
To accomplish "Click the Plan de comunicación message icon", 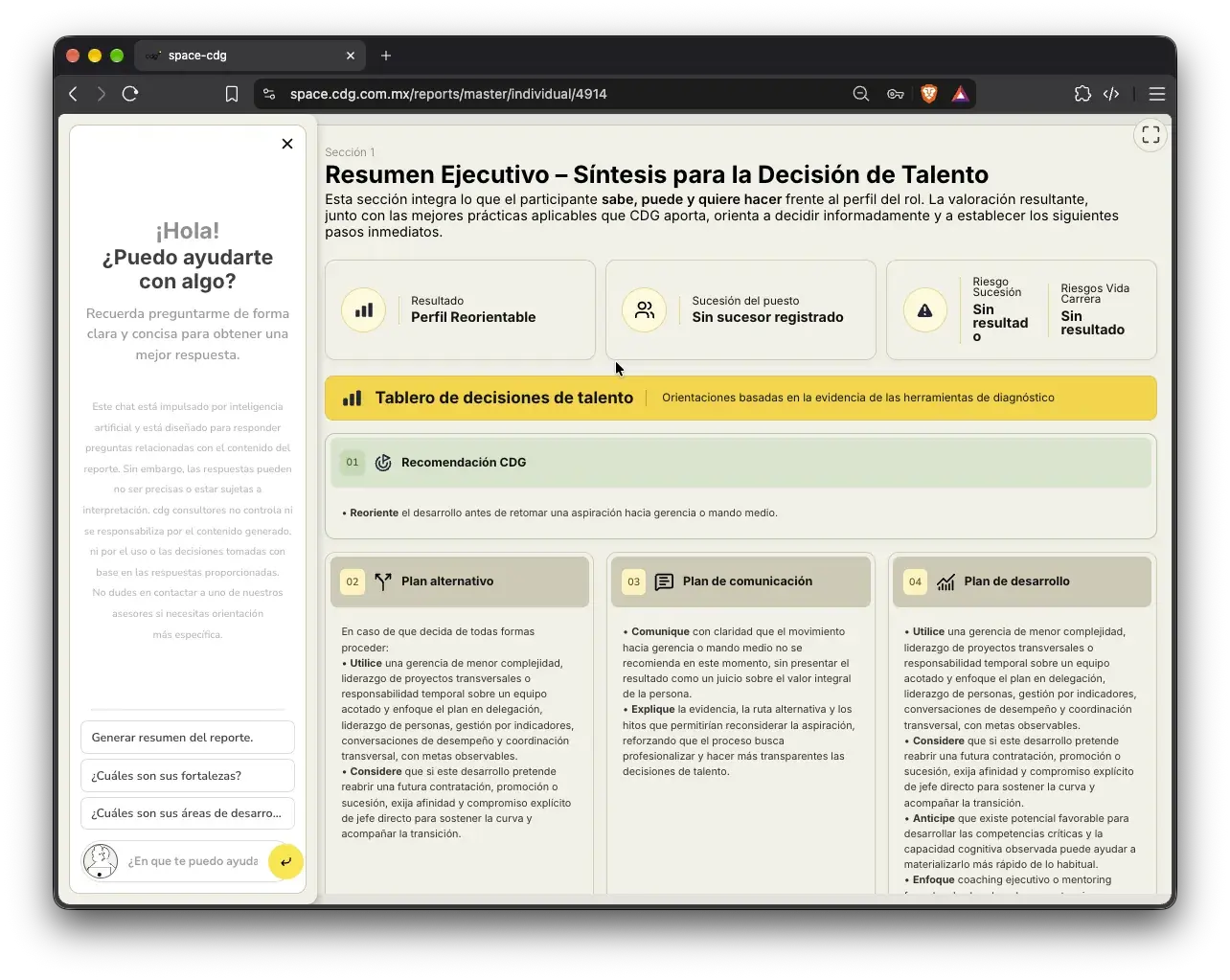I will 664,581.
